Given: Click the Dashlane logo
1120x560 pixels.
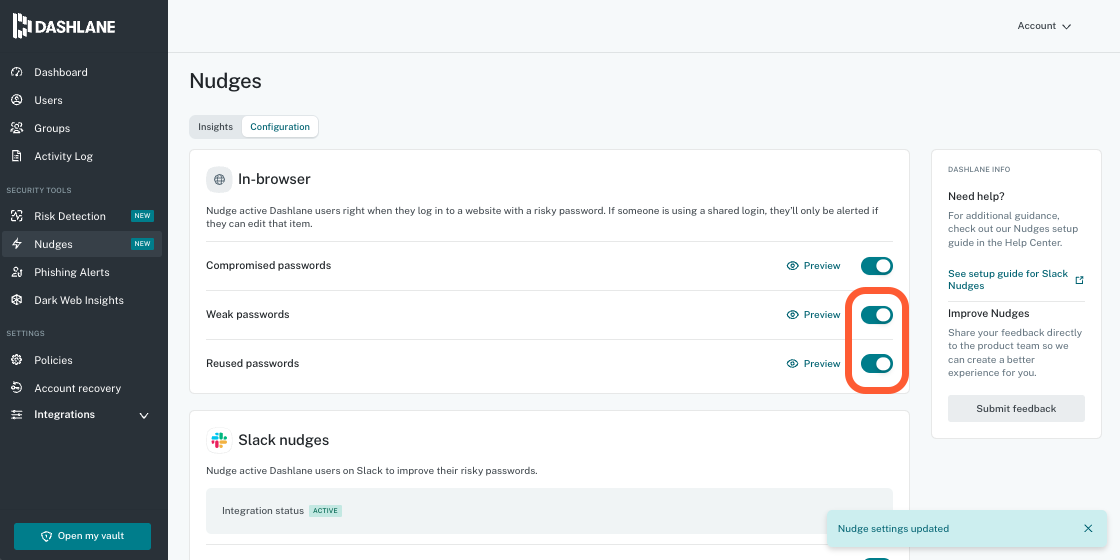Looking at the screenshot, I should 64,26.
